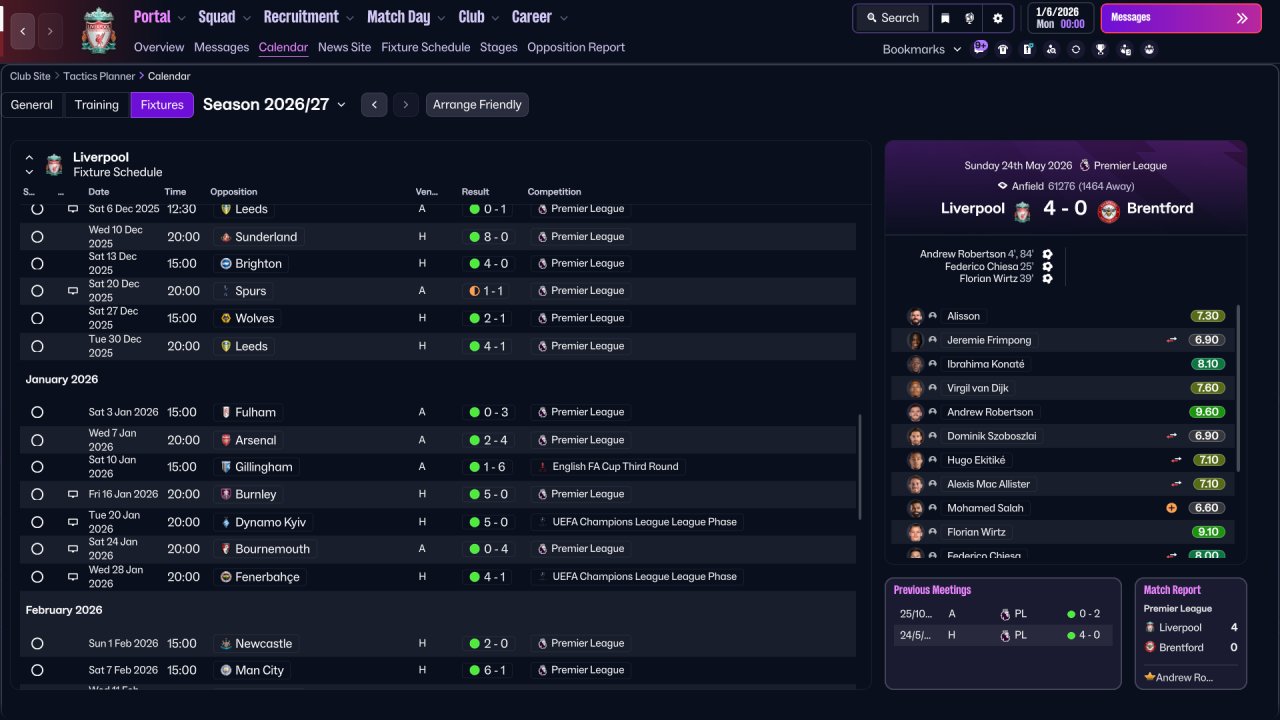Open the trophy bookmark icon
1280x720 pixels.
1100,49
